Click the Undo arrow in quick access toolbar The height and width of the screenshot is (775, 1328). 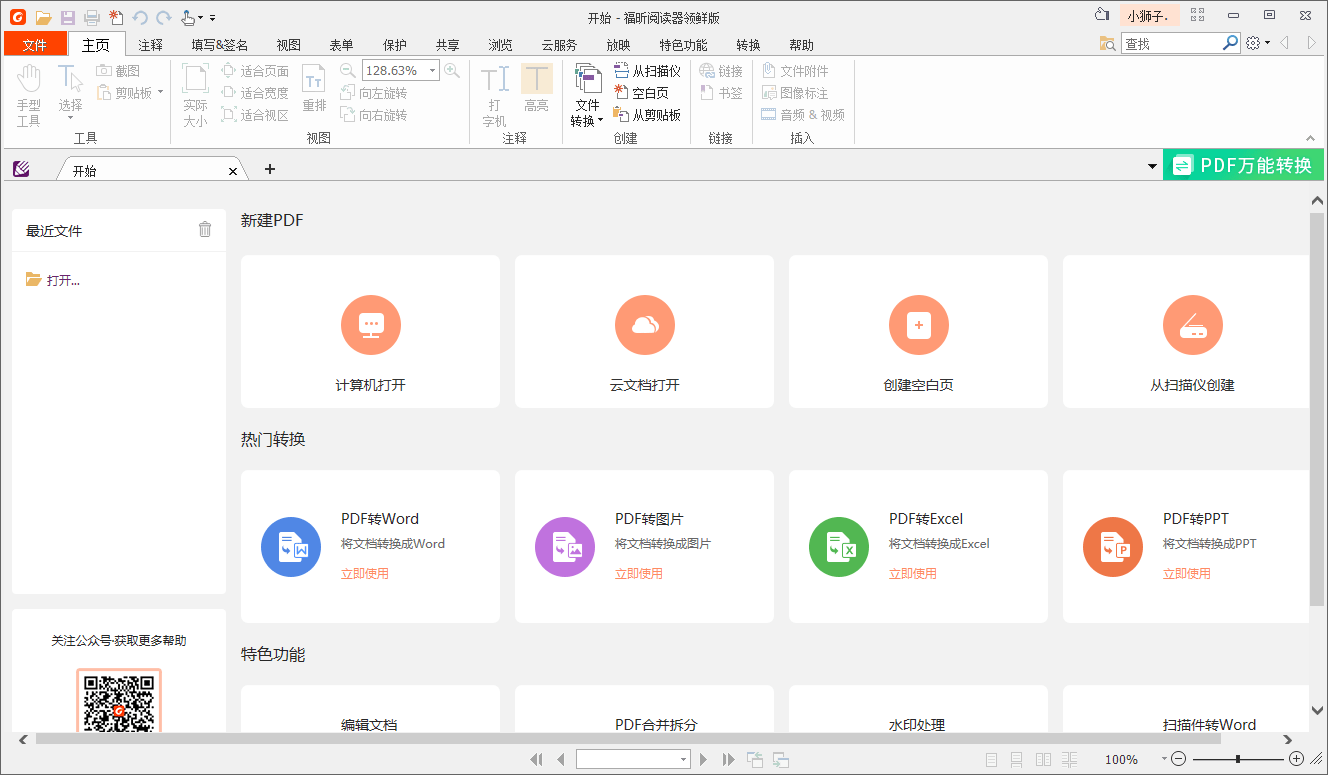[140, 17]
